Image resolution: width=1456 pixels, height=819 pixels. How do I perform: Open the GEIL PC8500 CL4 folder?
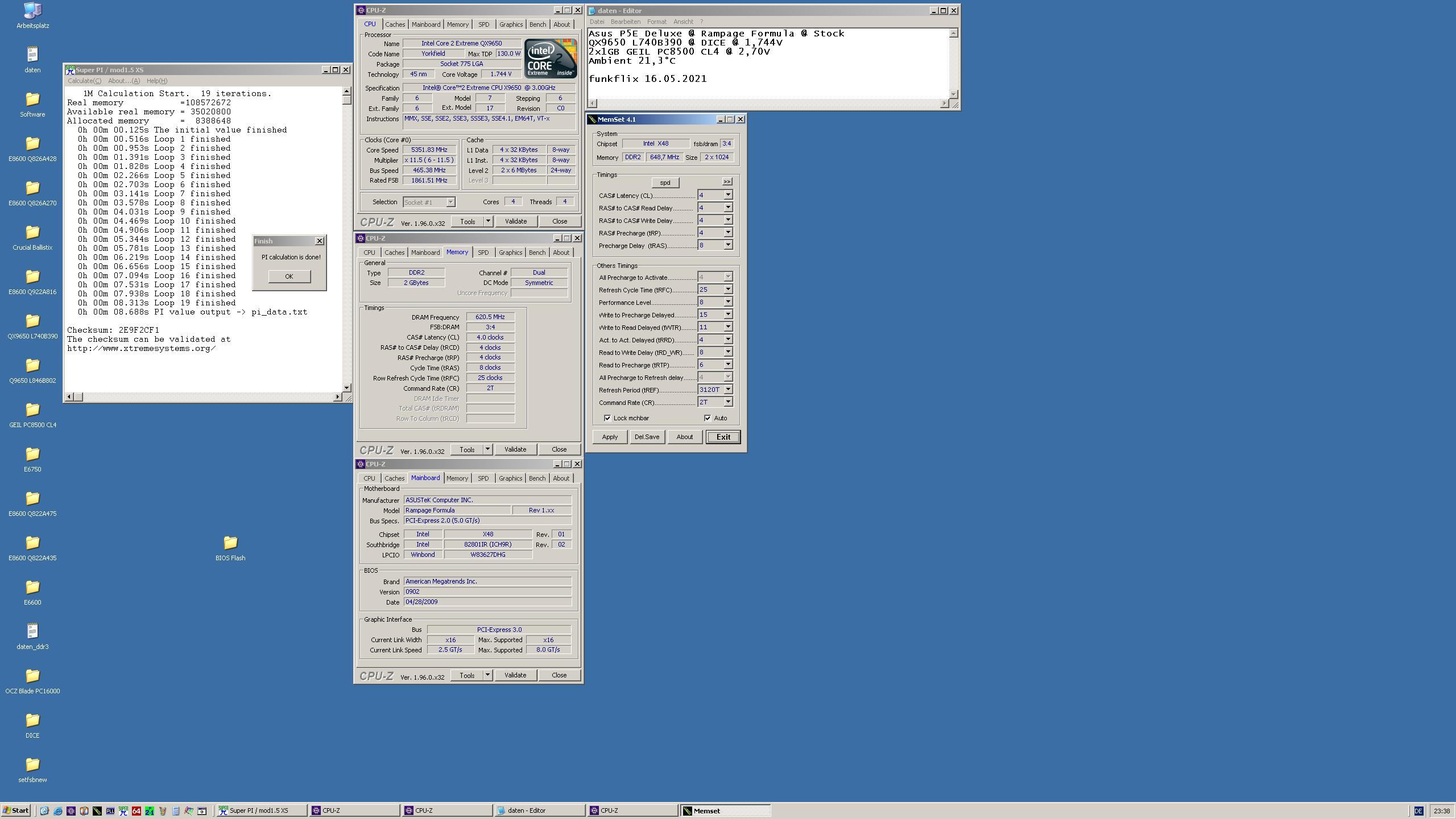32,415
